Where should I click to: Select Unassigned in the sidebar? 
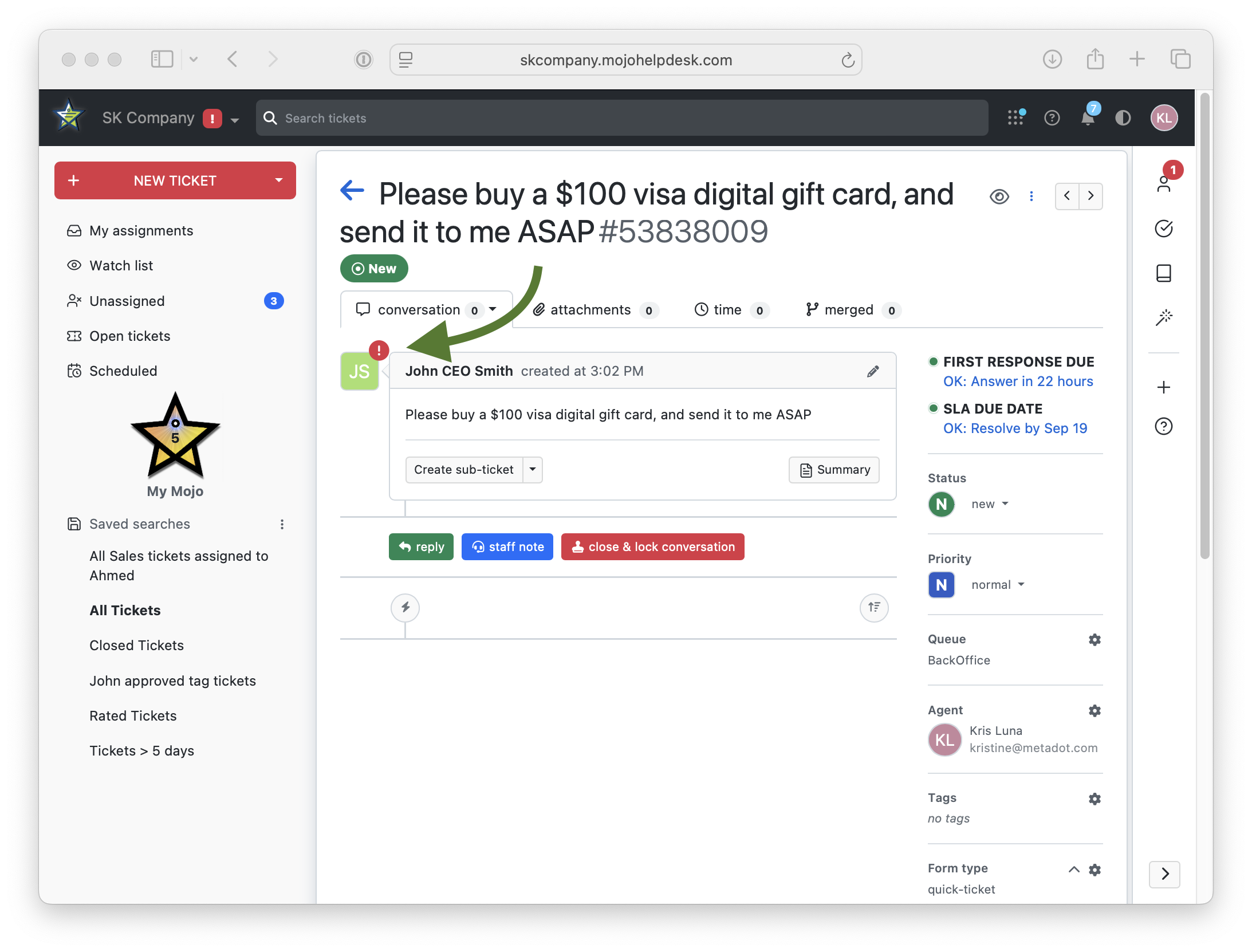127,301
